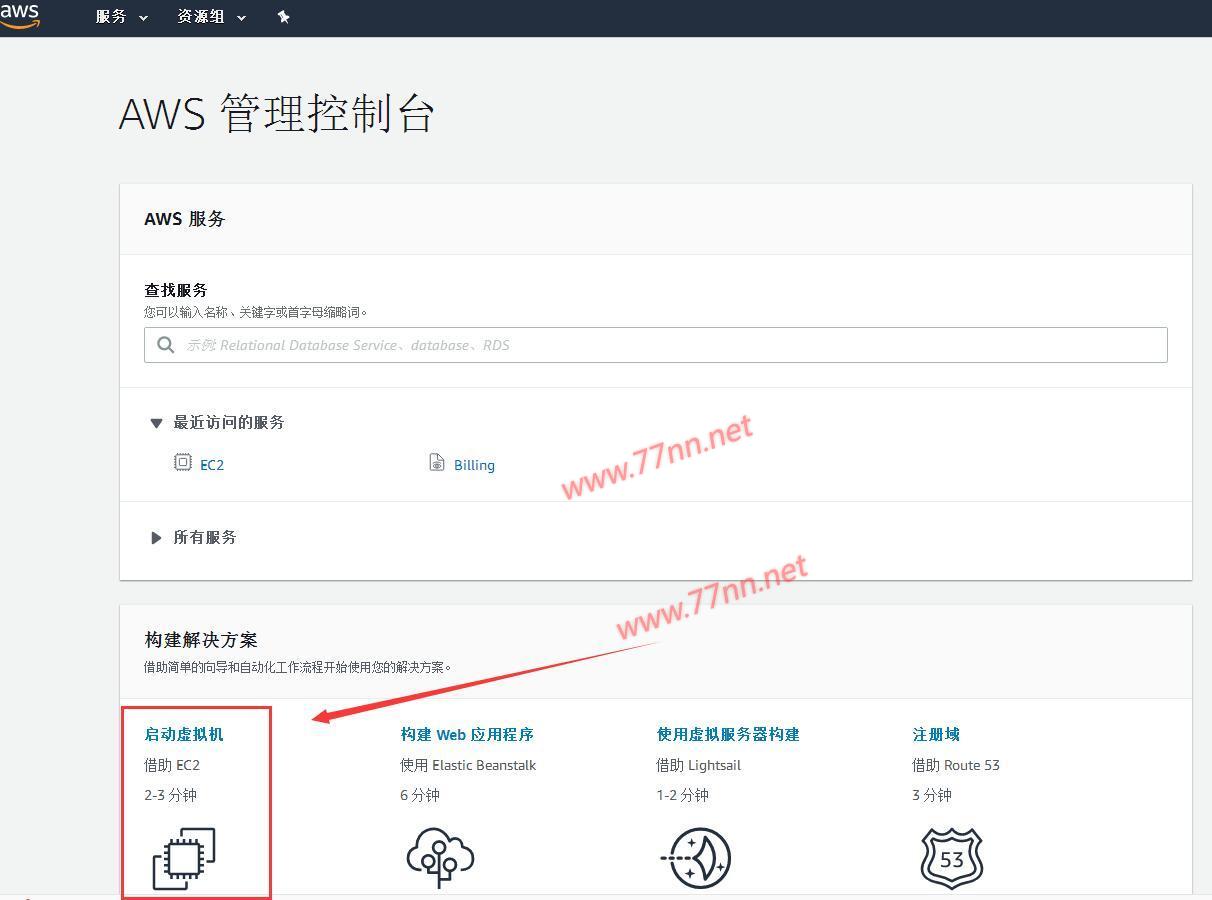
Task: Open the 构建 Web 应用程序 link
Action: [x=467, y=734]
